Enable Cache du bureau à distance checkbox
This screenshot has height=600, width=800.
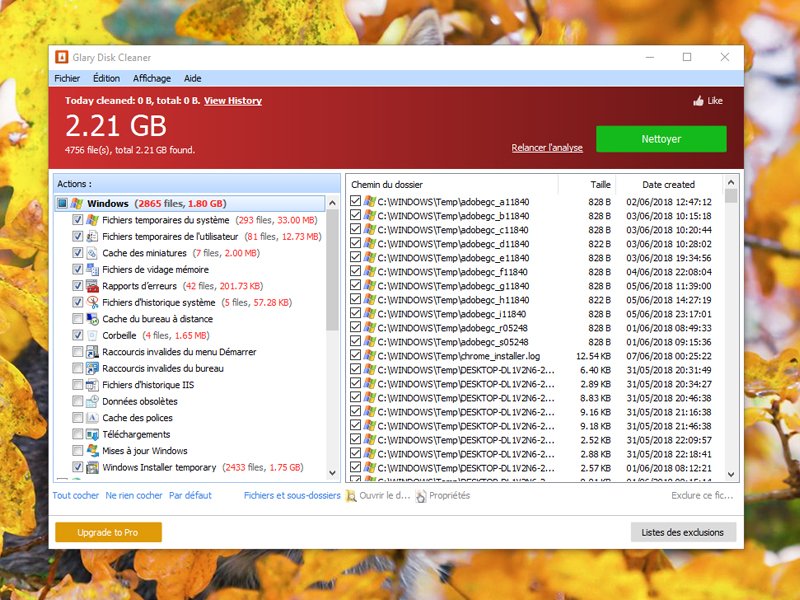point(78,319)
